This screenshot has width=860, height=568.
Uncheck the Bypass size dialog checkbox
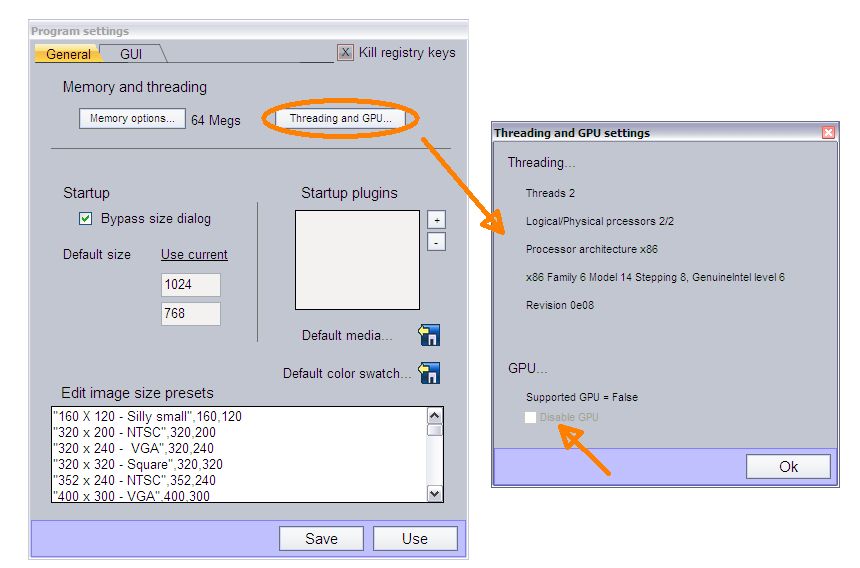coord(85,218)
